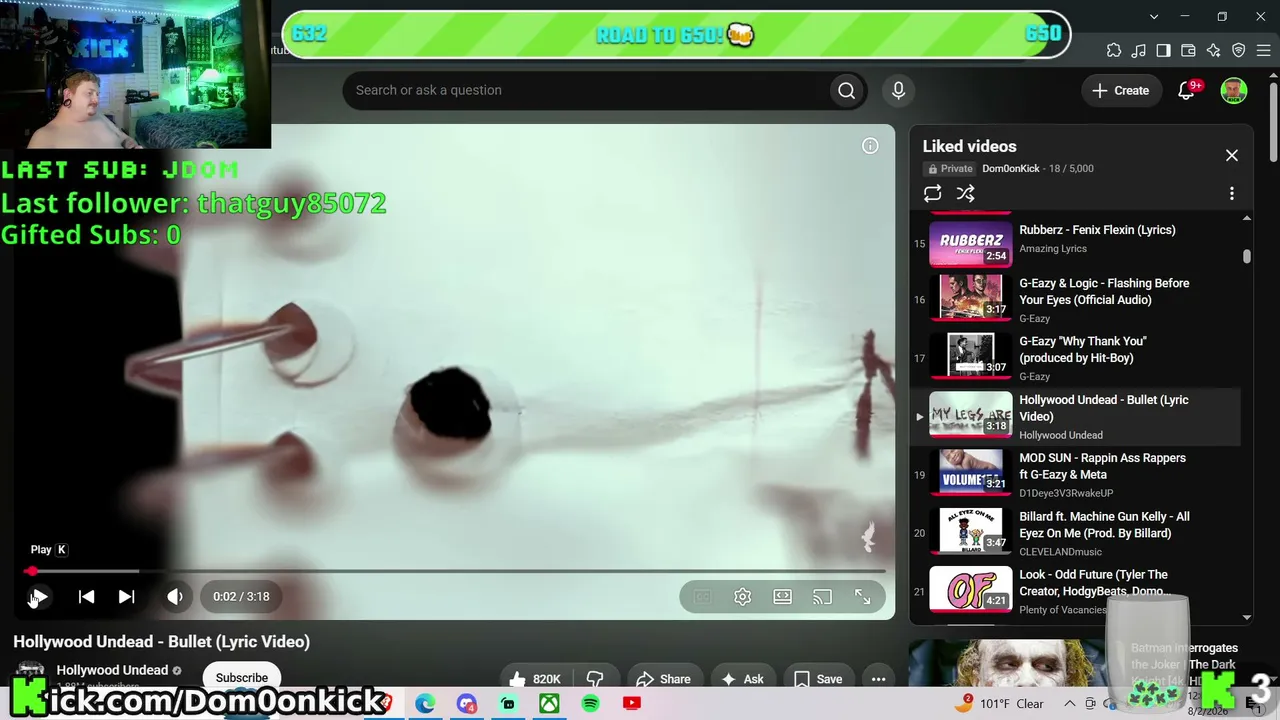The image size is (1280, 720).
Task: Toggle the browser sidebar panel icon
Action: (x=1164, y=51)
